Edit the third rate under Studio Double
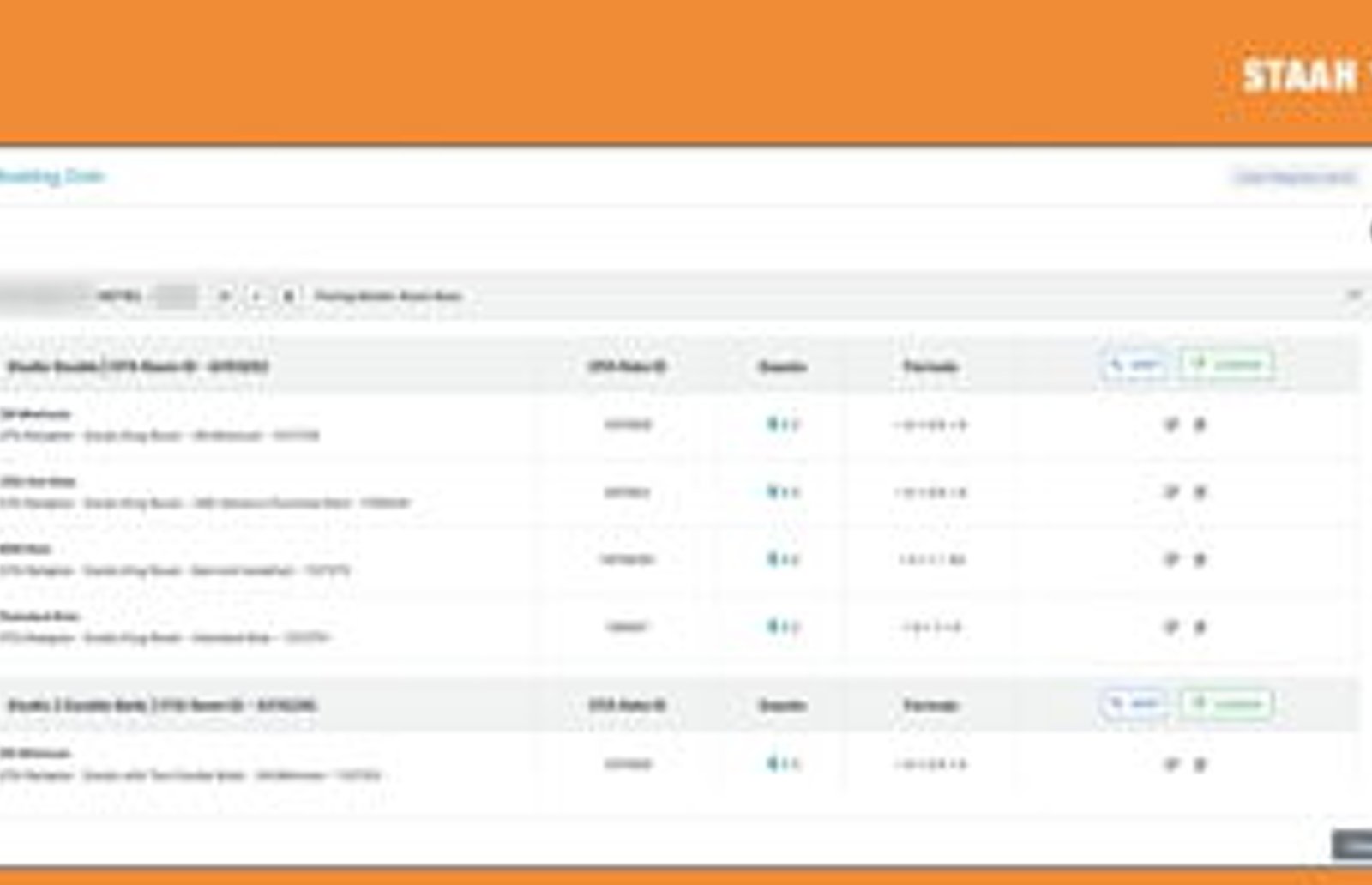 [x=1171, y=560]
